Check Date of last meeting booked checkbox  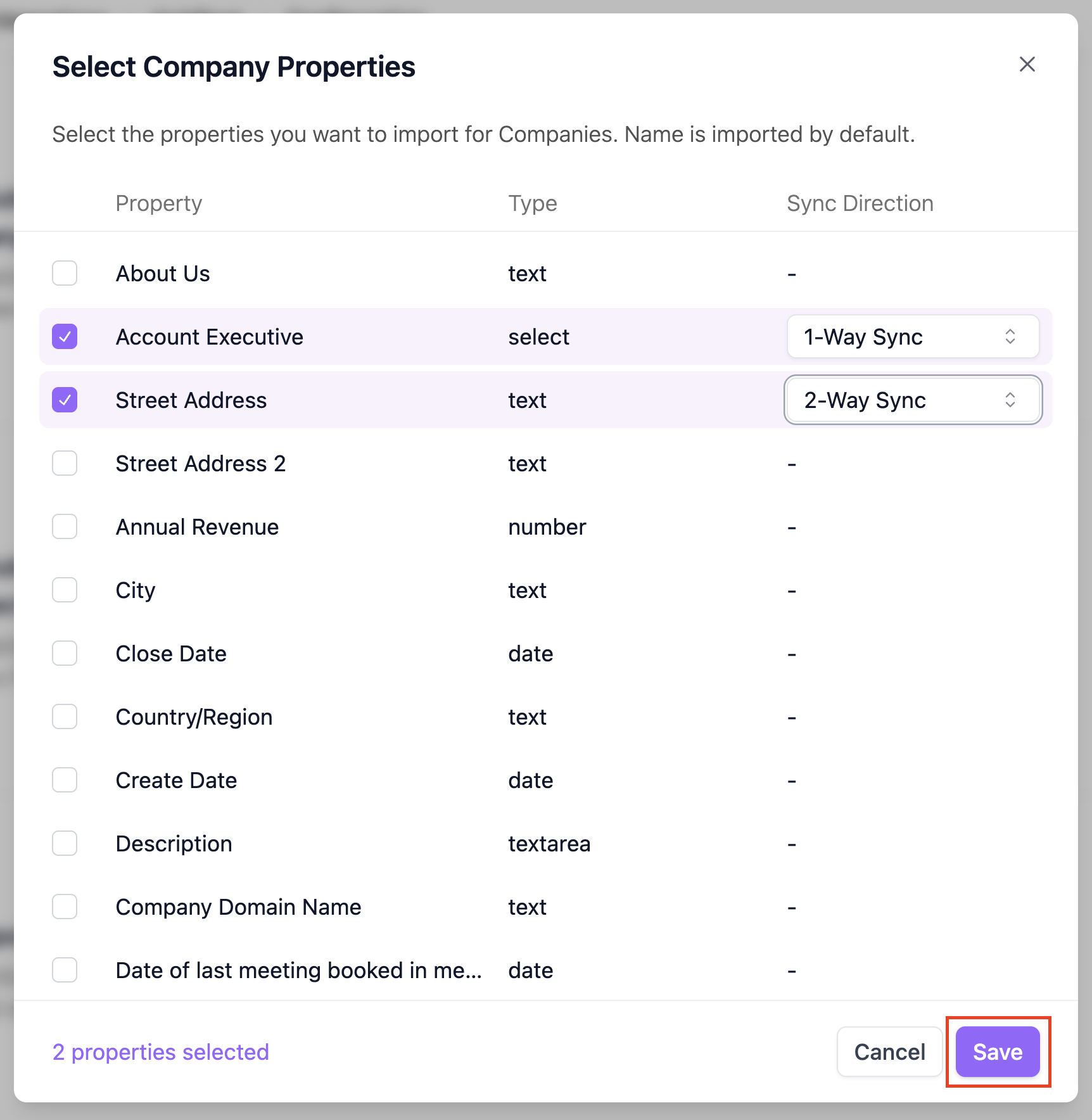(x=65, y=970)
